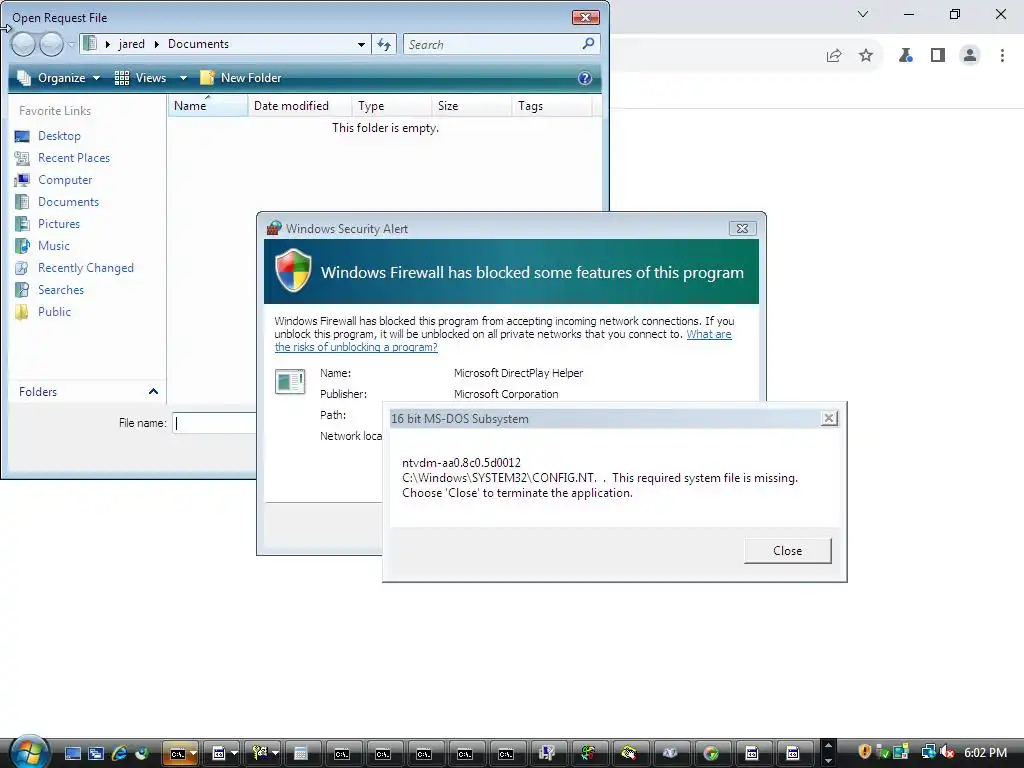Expand the arrow before jared in the breadcrumb

coord(108,44)
